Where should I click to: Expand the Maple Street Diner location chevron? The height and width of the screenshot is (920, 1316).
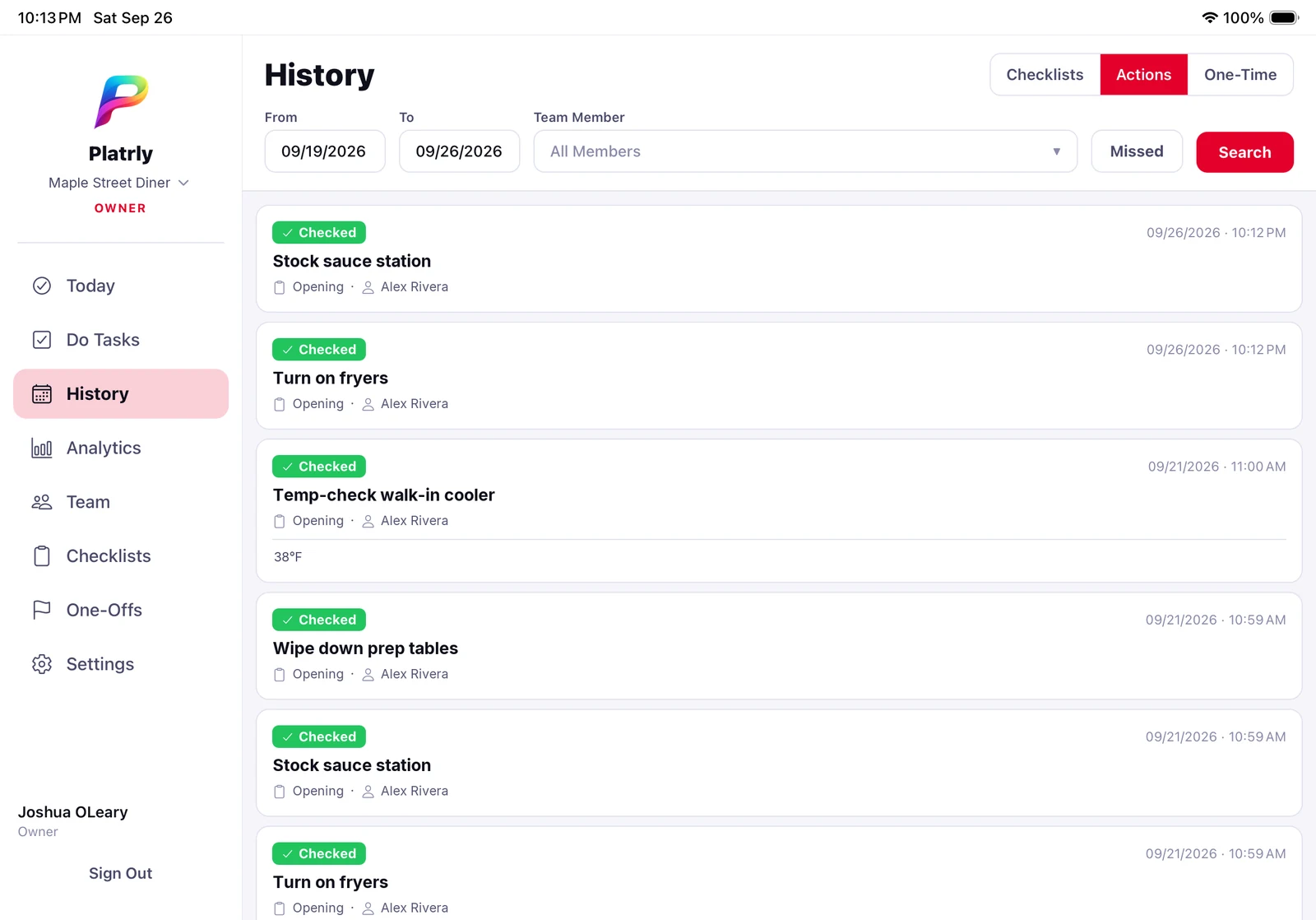183,183
